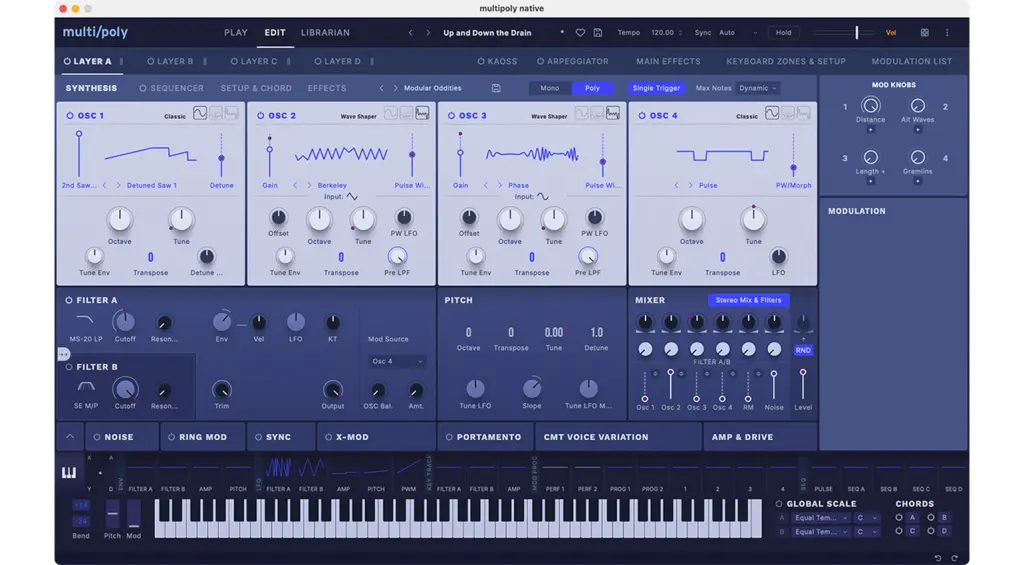1024x565 pixels.
Task: Toggle the OSC 2 power button
Action: point(261,116)
